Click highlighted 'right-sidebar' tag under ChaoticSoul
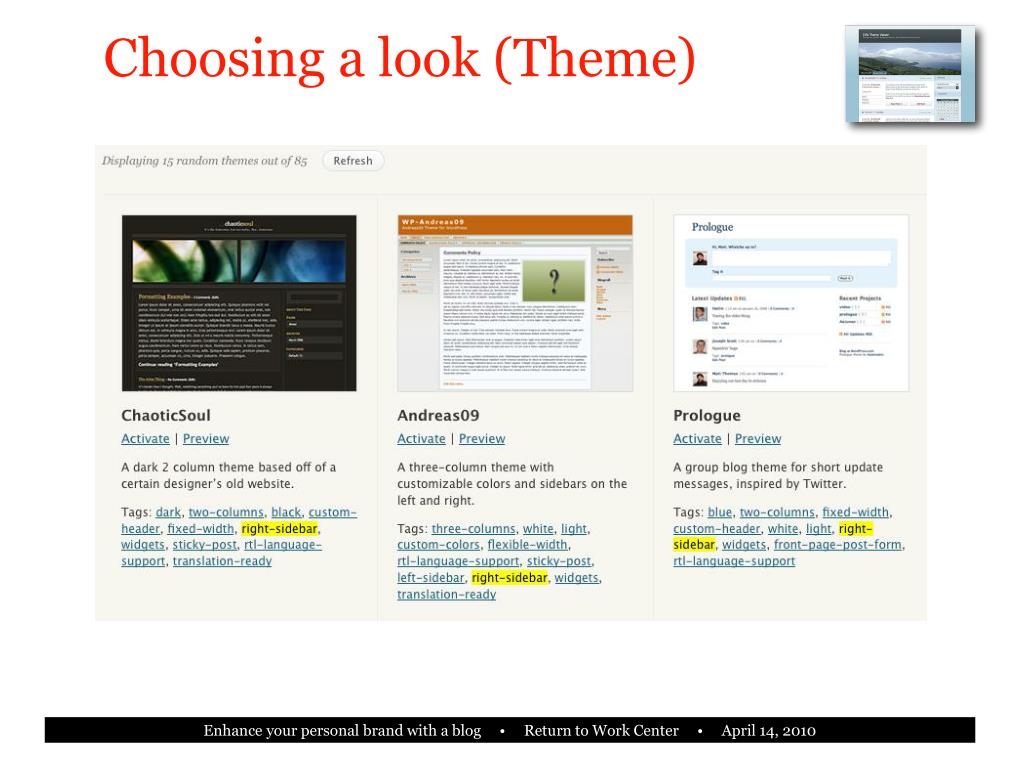Viewport: 1023px width, 767px height. pos(279,529)
